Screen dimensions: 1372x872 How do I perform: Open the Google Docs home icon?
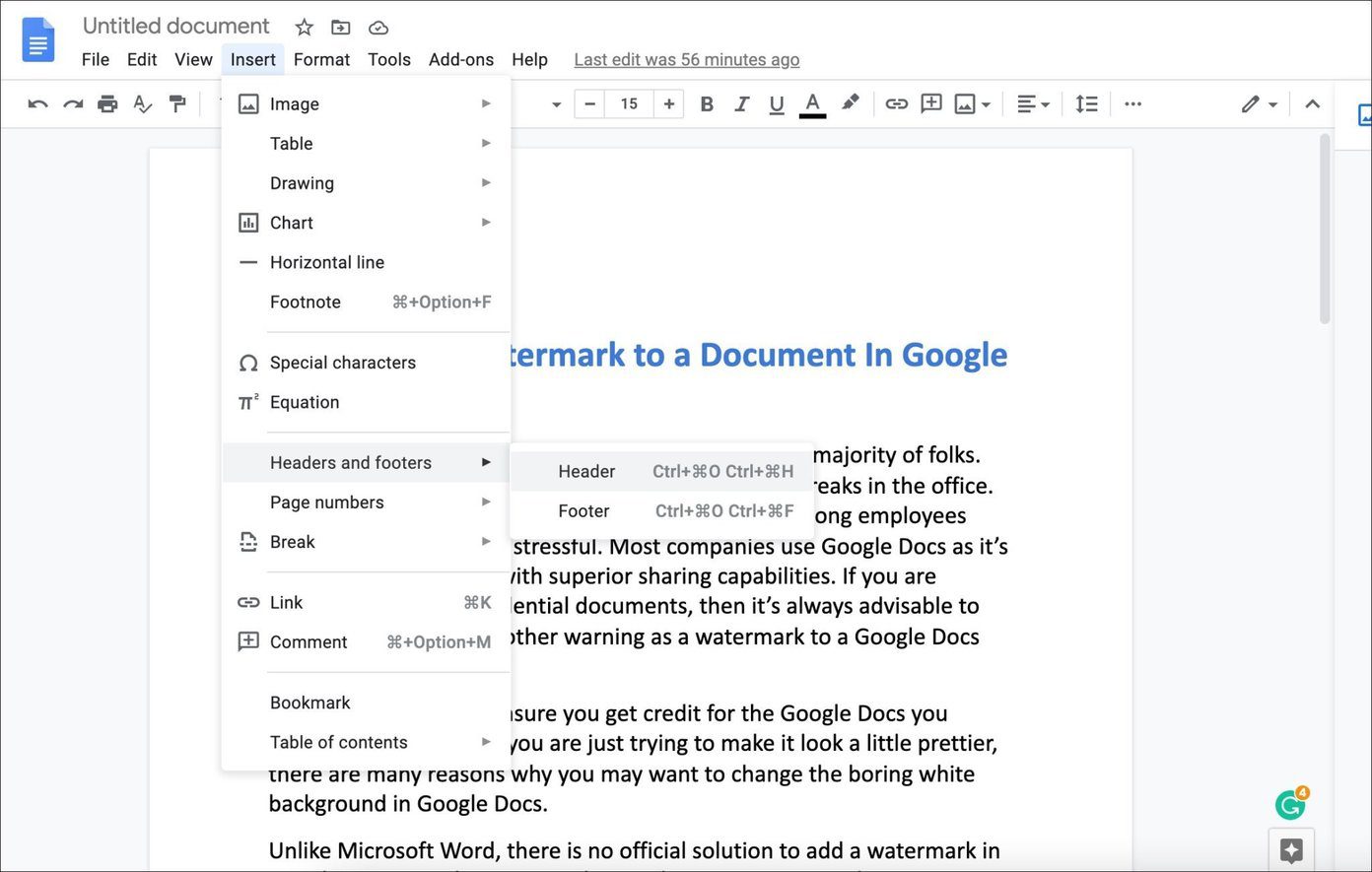pos(37,40)
